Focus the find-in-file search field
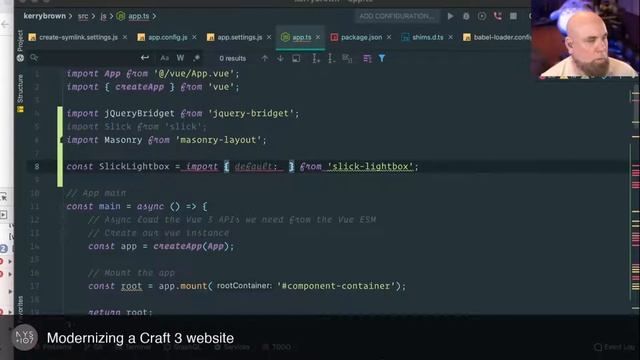This screenshot has width=640, height=360. pos(88,58)
